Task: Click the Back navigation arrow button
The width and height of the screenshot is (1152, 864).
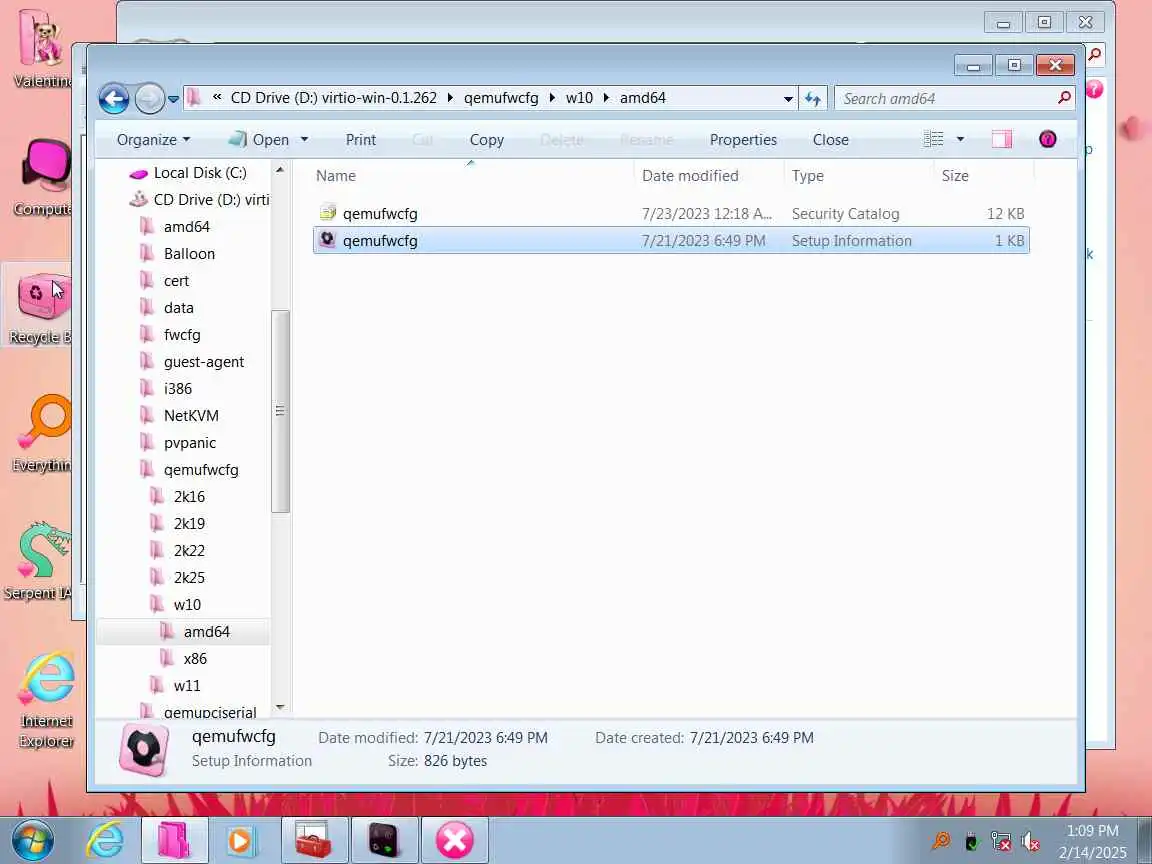Action: [x=114, y=98]
